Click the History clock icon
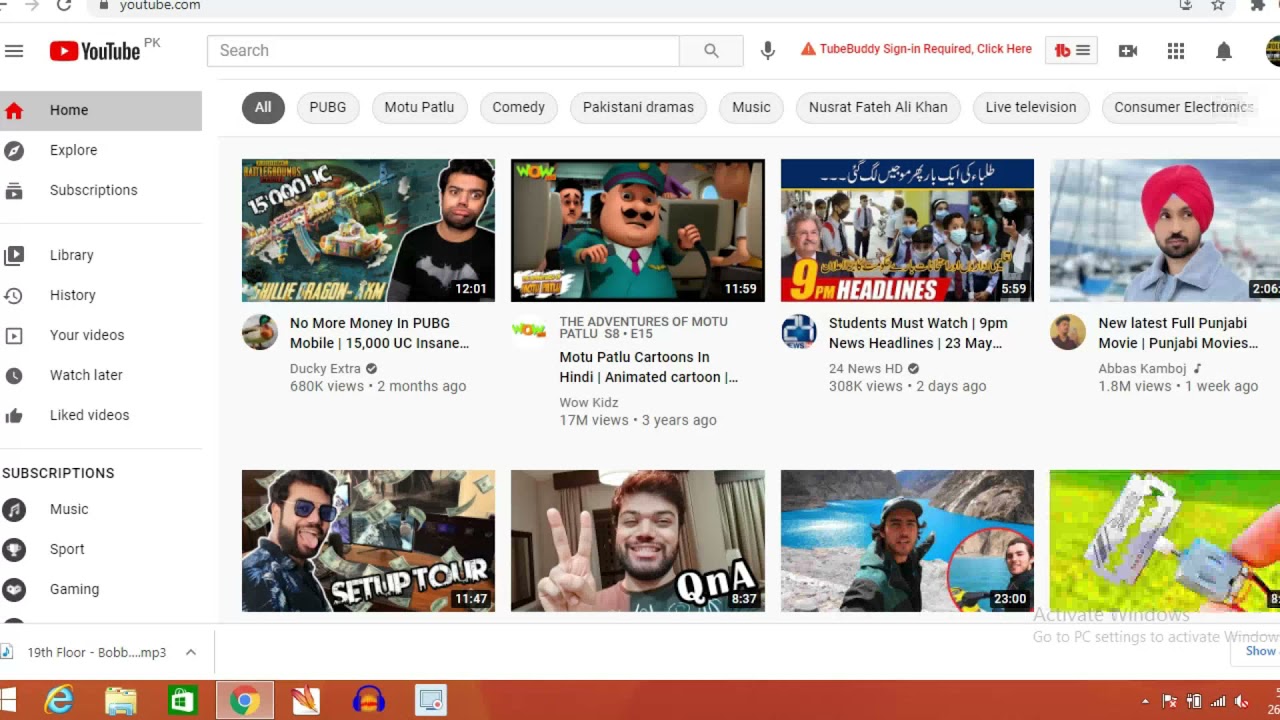 (x=14, y=295)
